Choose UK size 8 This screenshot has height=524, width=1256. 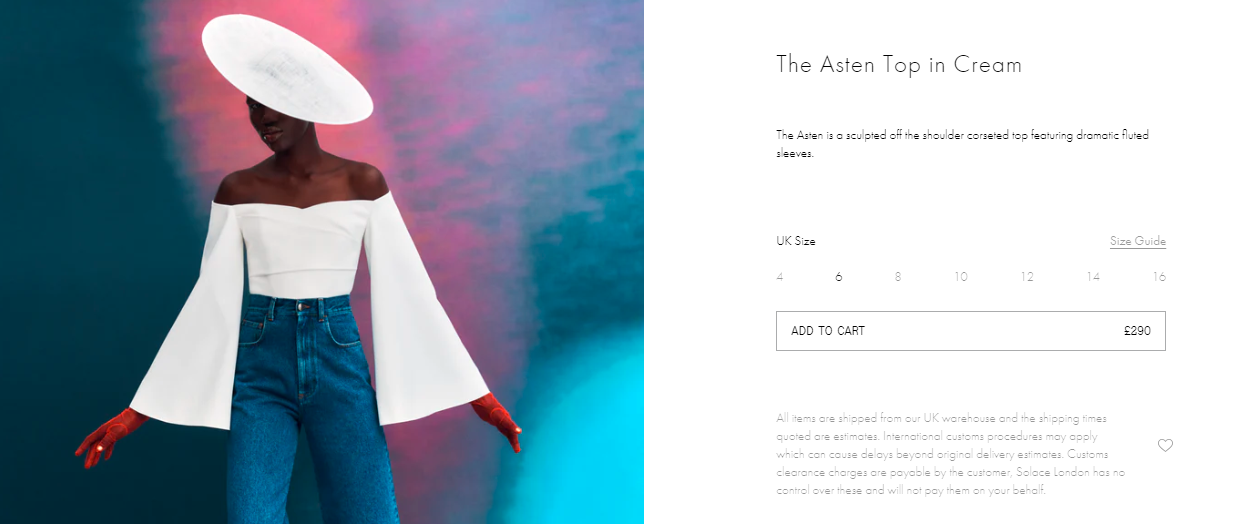pos(898,277)
